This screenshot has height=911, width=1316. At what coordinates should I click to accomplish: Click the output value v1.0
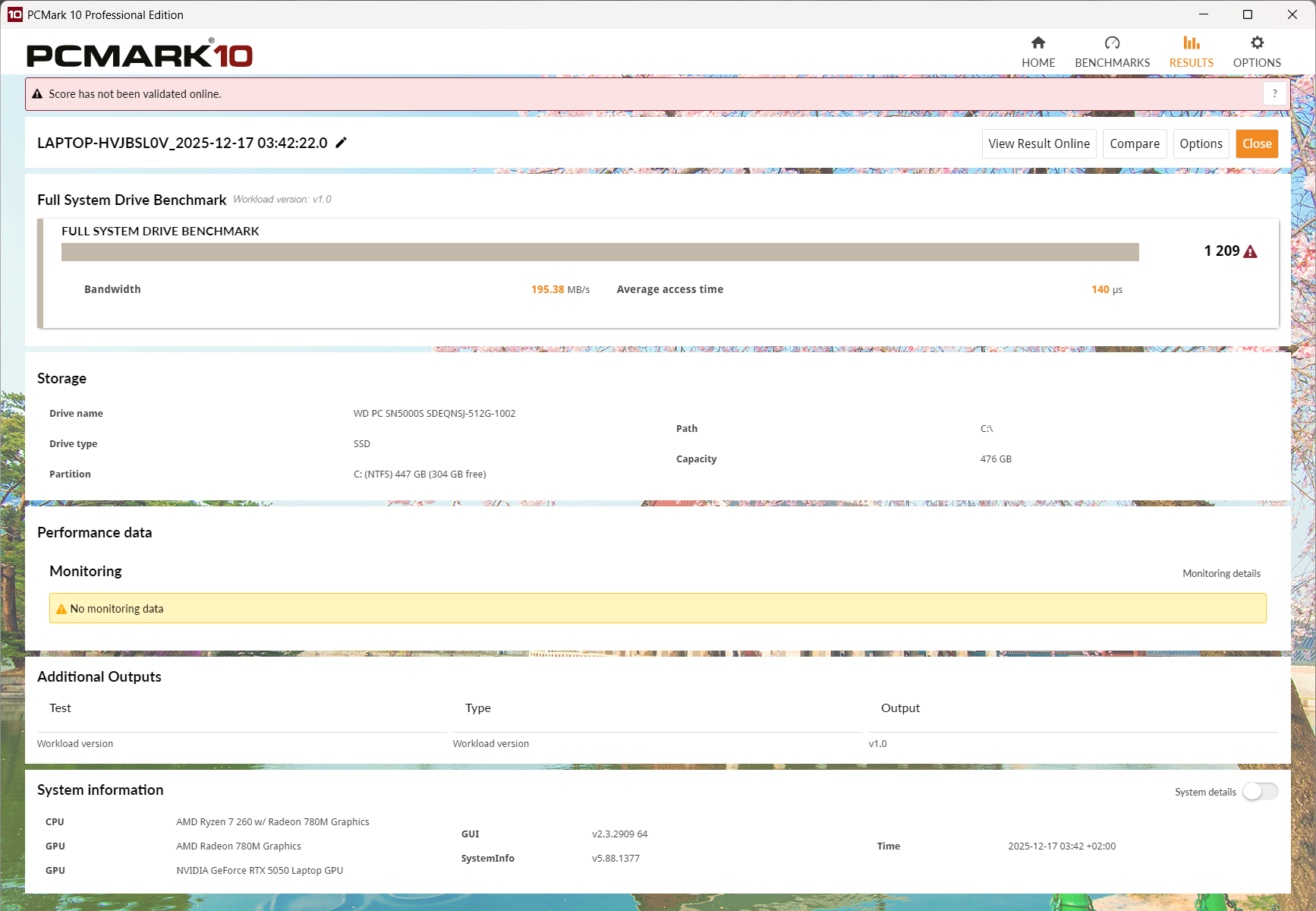877,744
